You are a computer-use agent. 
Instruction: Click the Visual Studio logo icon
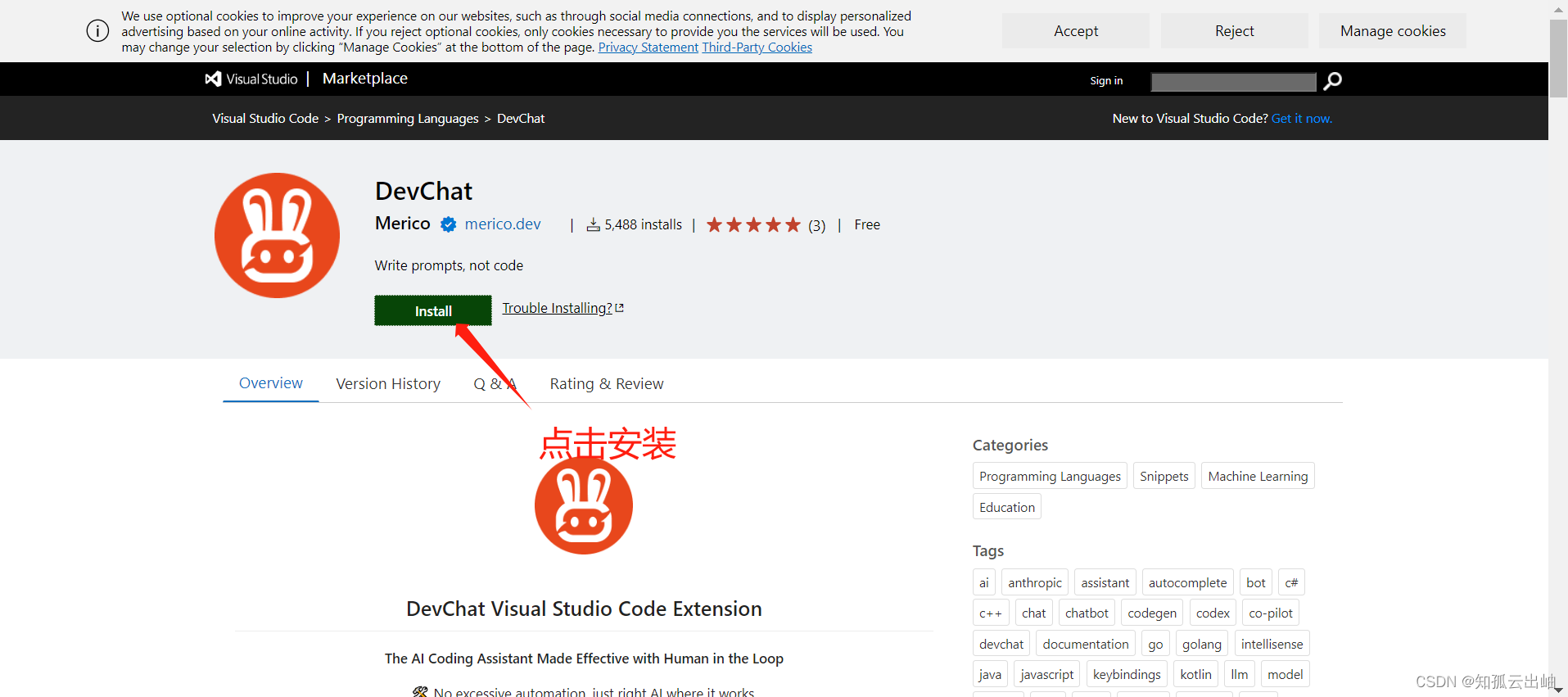point(213,79)
